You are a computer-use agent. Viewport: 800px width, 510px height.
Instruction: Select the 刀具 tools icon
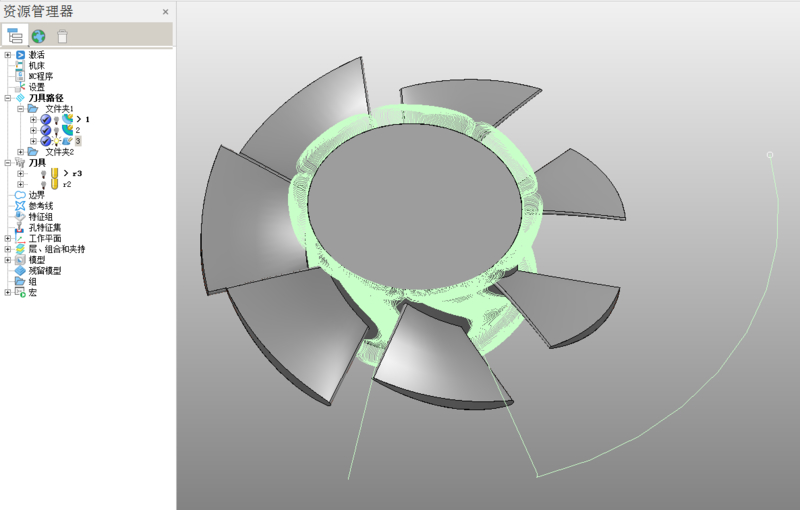click(20, 163)
